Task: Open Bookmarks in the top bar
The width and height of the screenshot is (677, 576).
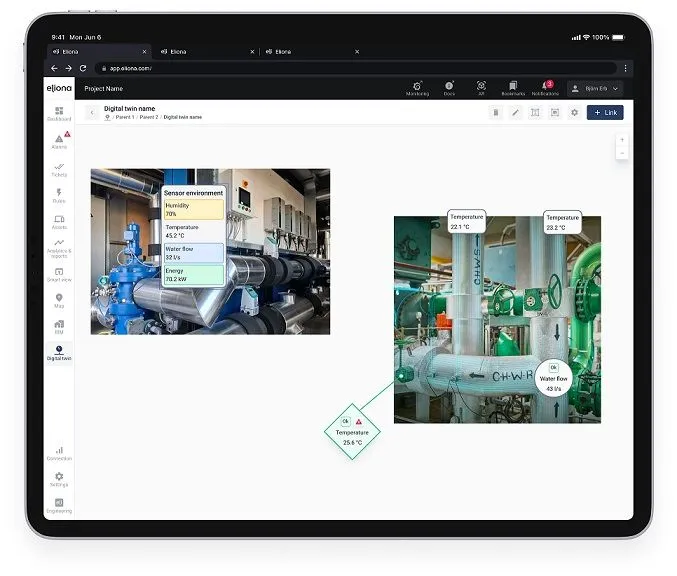Action: [513, 88]
